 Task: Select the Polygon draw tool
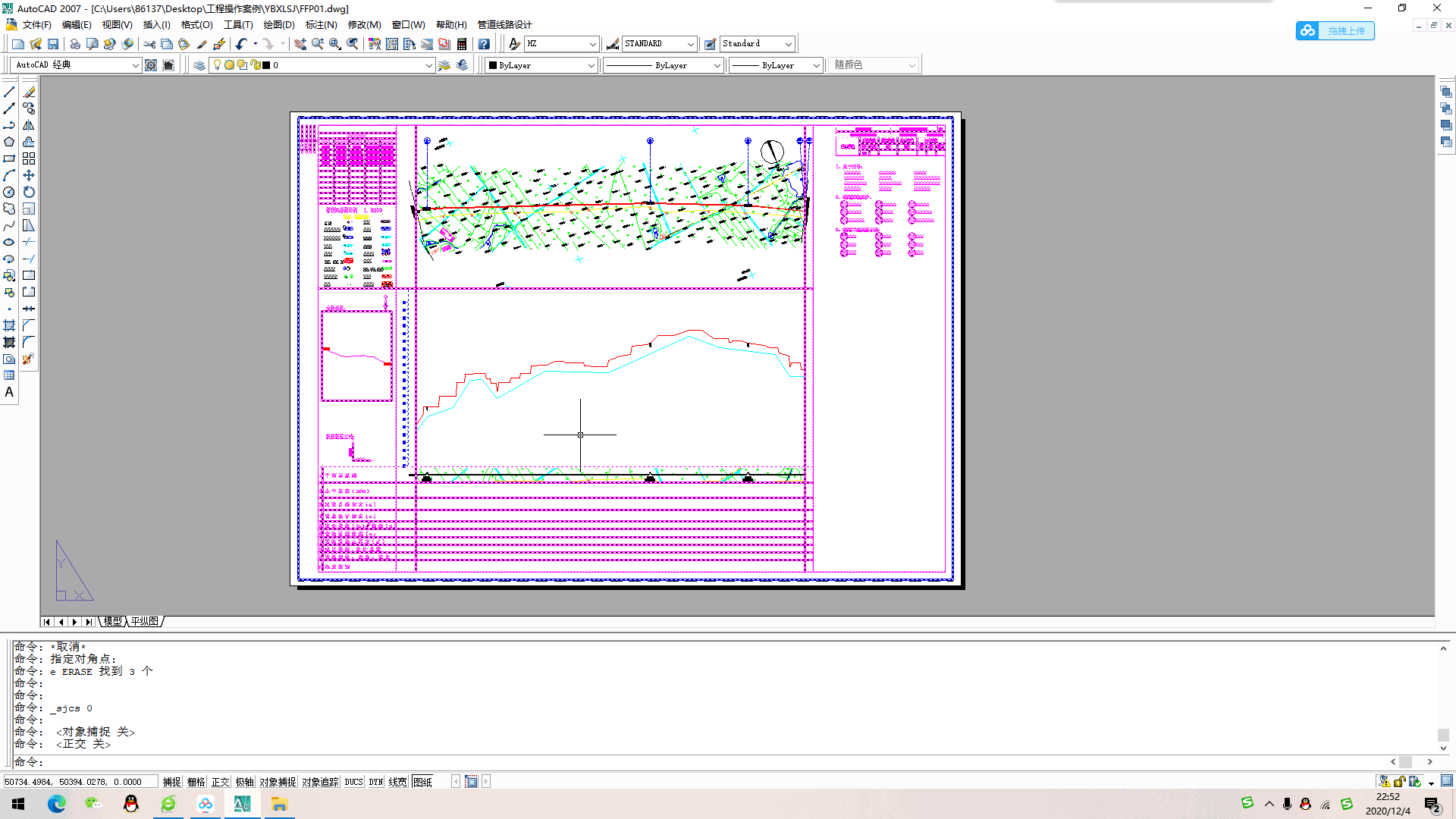pyautogui.click(x=9, y=142)
